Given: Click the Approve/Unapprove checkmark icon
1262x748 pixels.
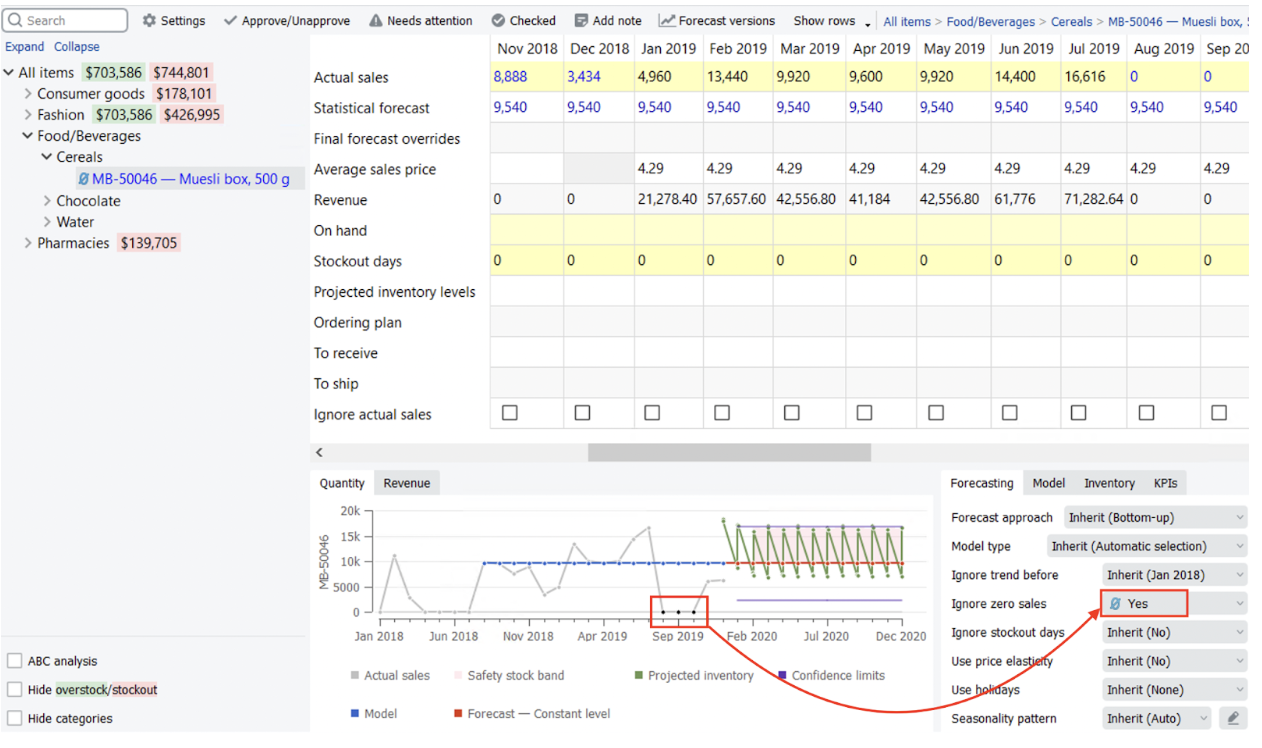Looking at the screenshot, I should coord(231,21).
